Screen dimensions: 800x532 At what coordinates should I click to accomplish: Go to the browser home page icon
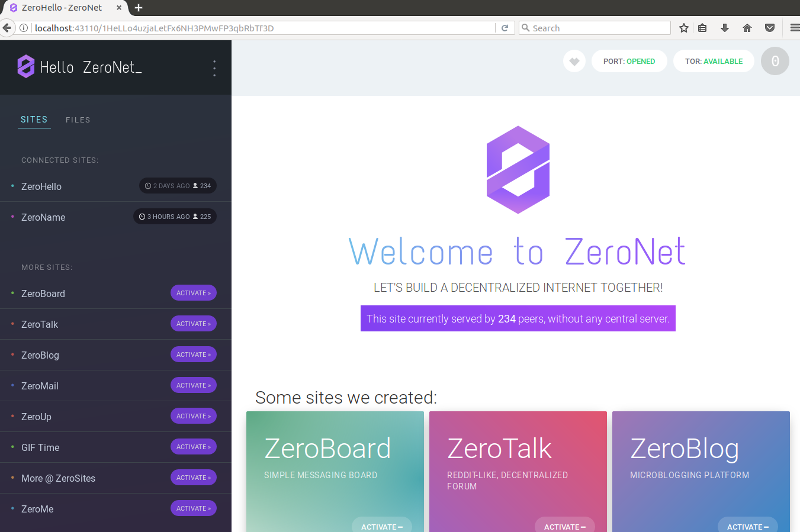[x=746, y=28]
